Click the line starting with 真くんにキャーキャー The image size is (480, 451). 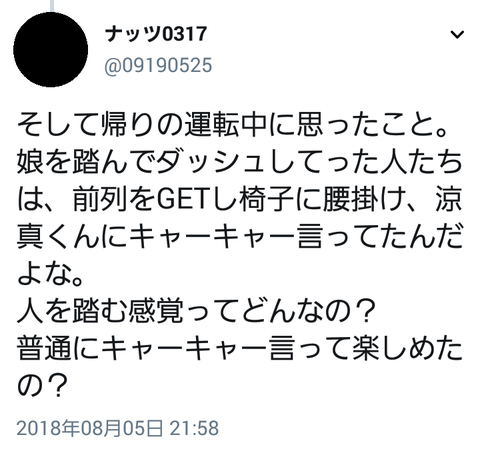pyautogui.click(x=239, y=237)
